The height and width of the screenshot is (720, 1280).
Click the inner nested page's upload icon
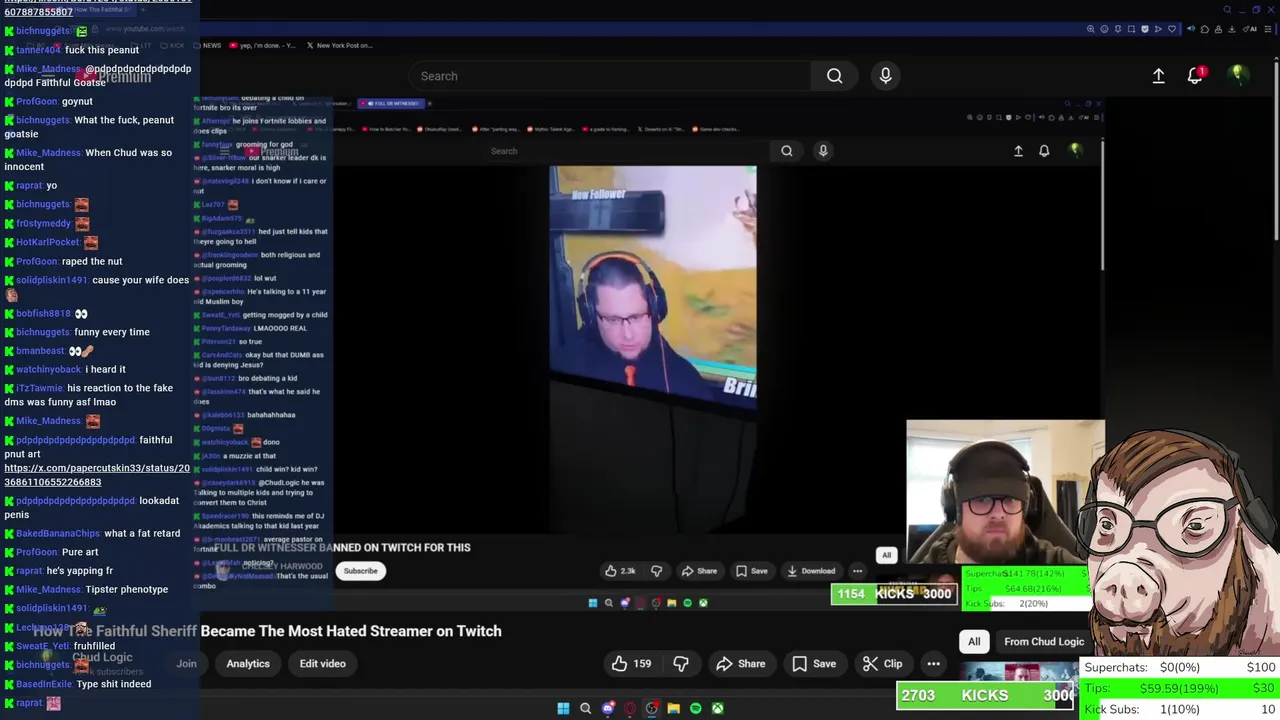(x=1018, y=151)
